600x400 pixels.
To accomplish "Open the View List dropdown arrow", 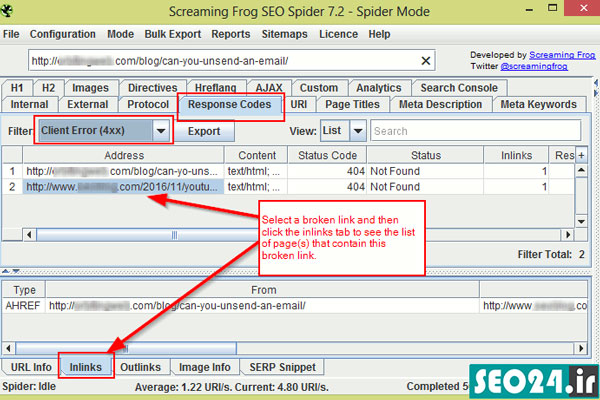I will pyautogui.click(x=358, y=131).
